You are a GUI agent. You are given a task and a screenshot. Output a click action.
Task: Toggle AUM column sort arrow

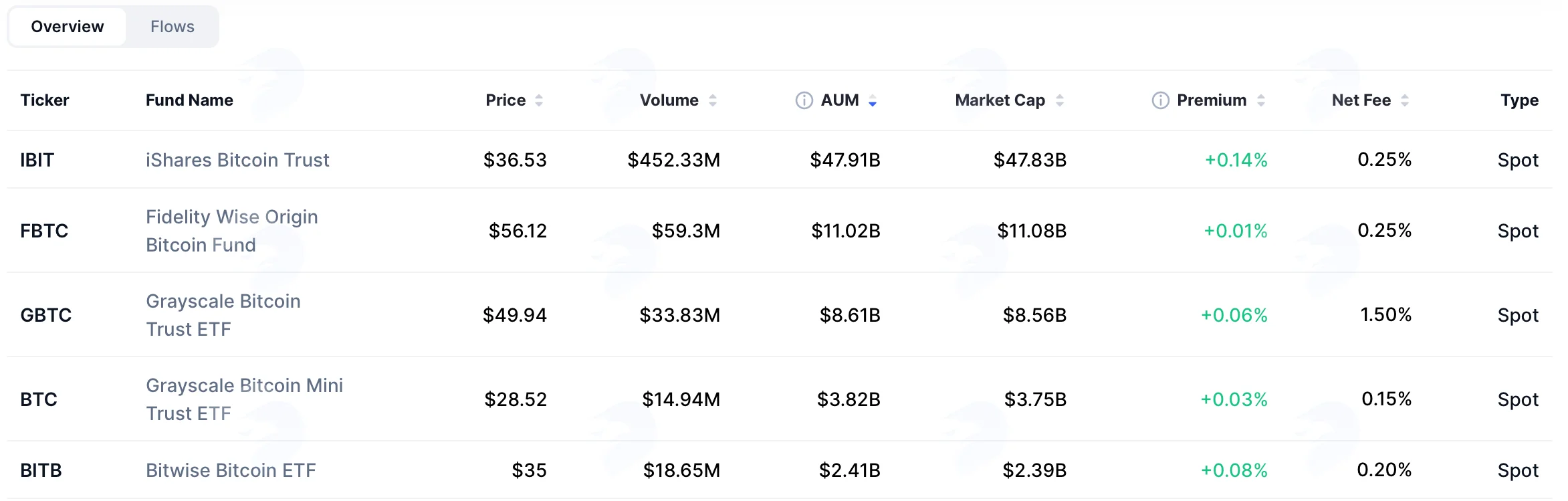click(873, 100)
